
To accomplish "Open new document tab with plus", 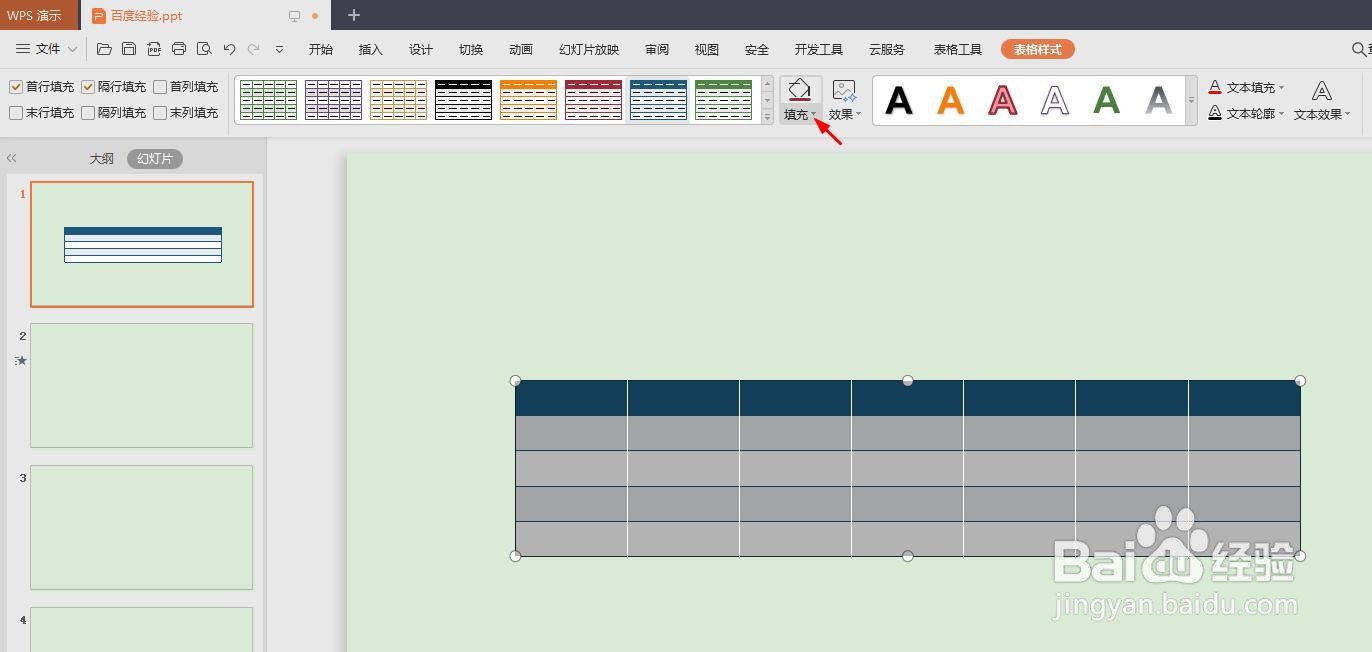I will (354, 15).
